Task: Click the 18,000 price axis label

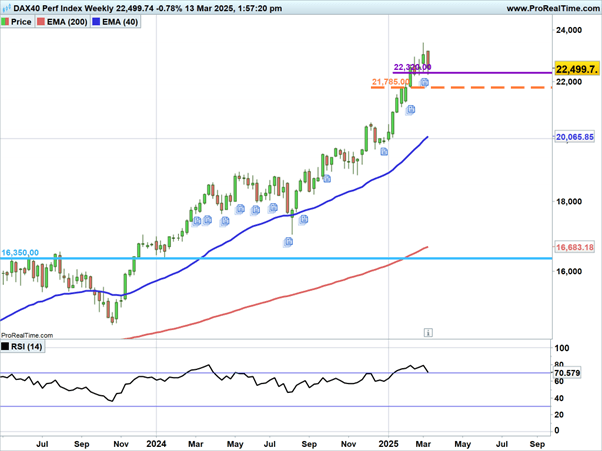Action: click(569, 201)
